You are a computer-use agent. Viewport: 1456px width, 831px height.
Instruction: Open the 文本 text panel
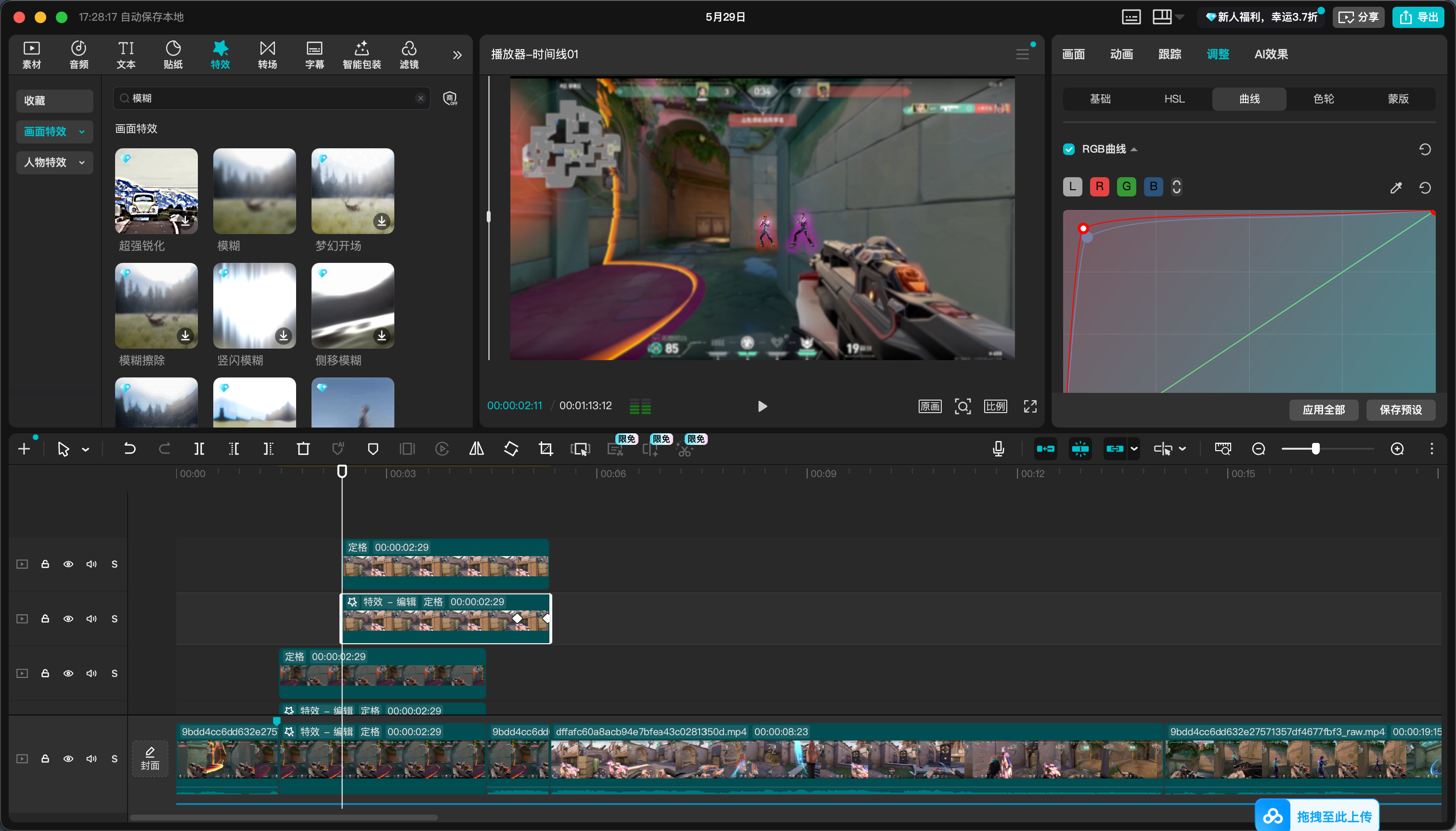[126, 55]
